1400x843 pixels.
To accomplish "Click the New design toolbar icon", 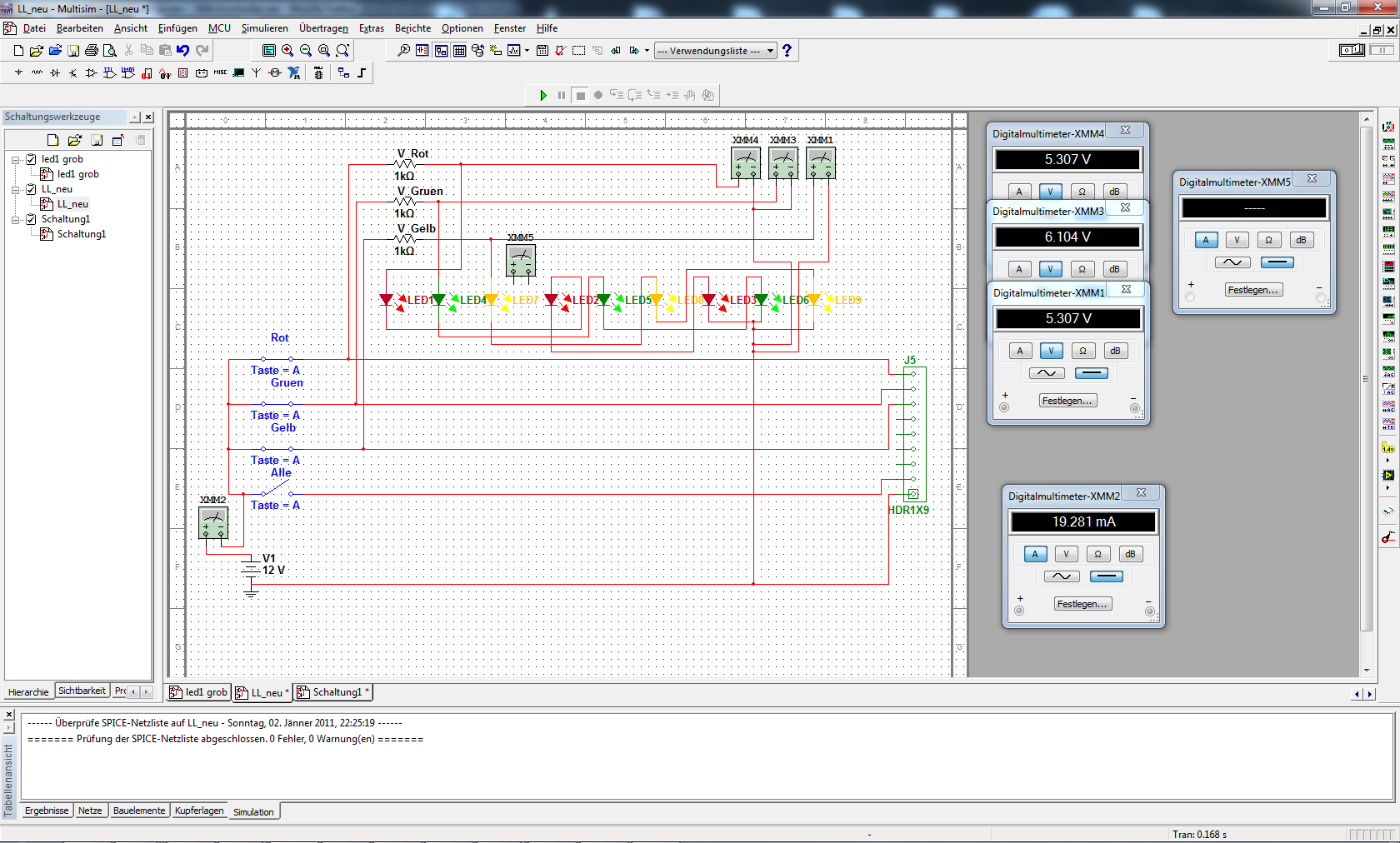I will coord(18,51).
